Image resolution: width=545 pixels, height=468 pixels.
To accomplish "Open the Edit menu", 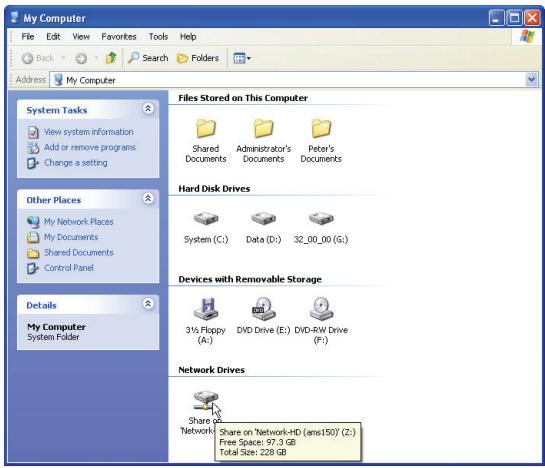I will click(x=53, y=37).
